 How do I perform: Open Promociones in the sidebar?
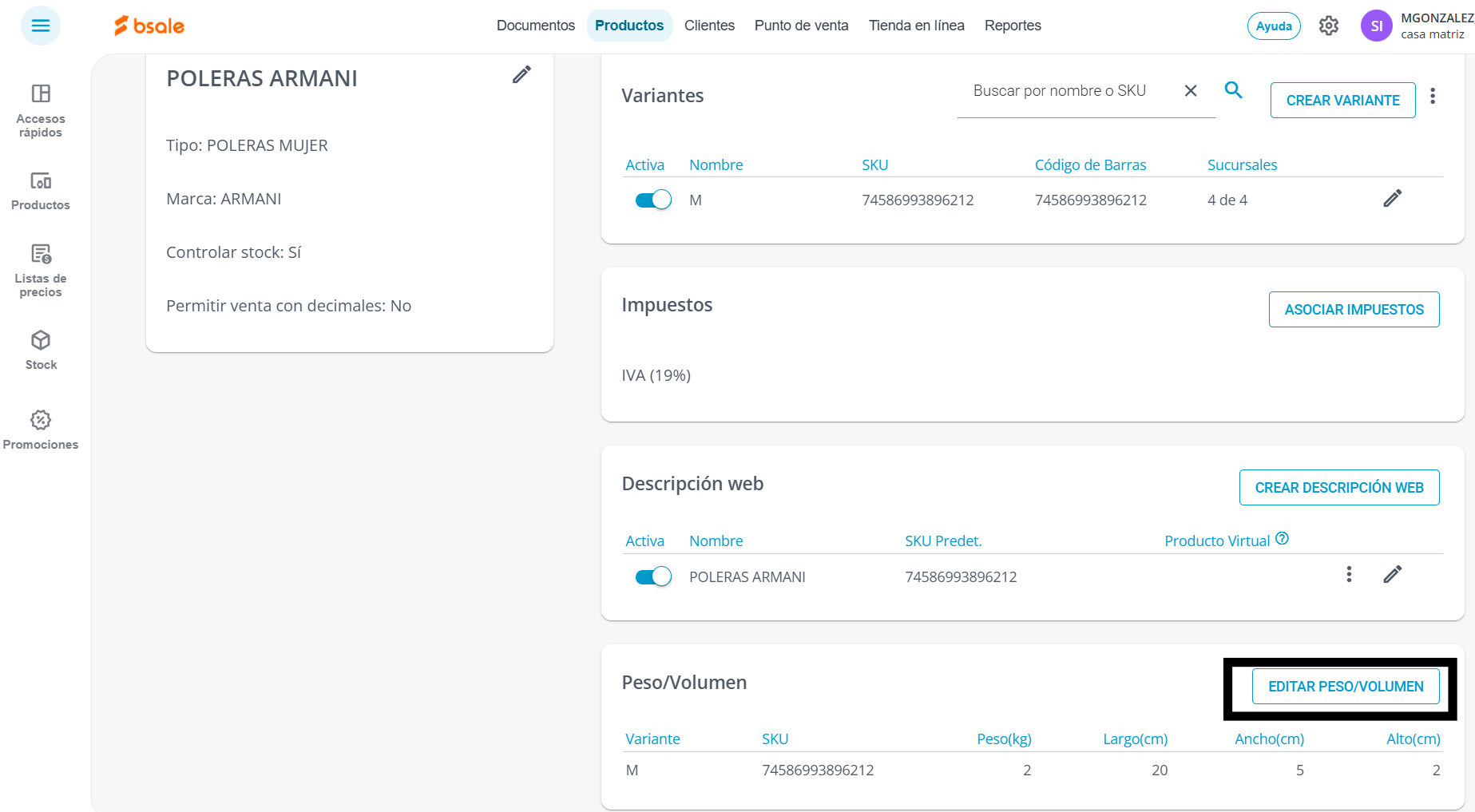point(41,430)
